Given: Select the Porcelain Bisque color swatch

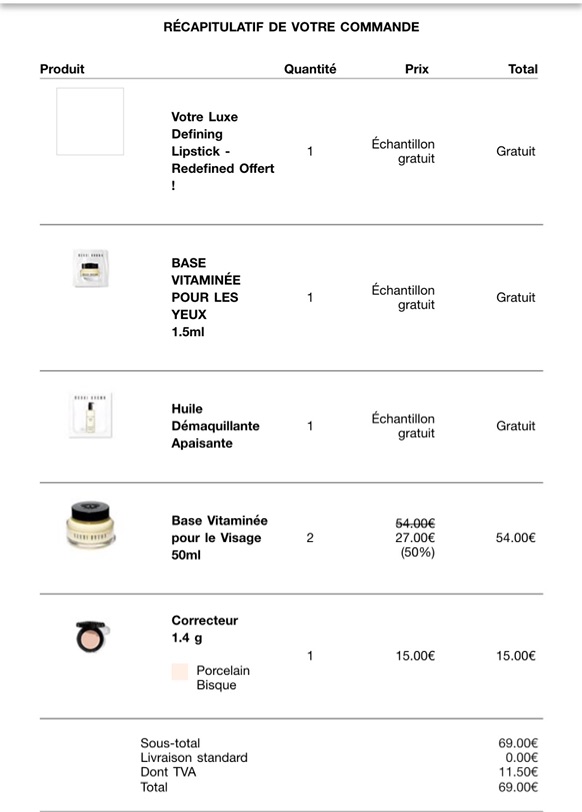Looking at the screenshot, I should [180, 672].
